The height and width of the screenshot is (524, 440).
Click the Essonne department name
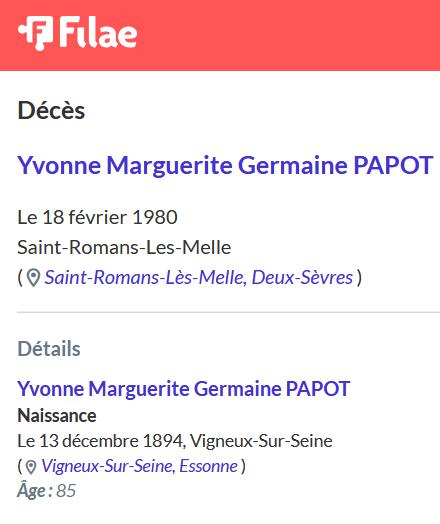pyautogui.click(x=208, y=466)
